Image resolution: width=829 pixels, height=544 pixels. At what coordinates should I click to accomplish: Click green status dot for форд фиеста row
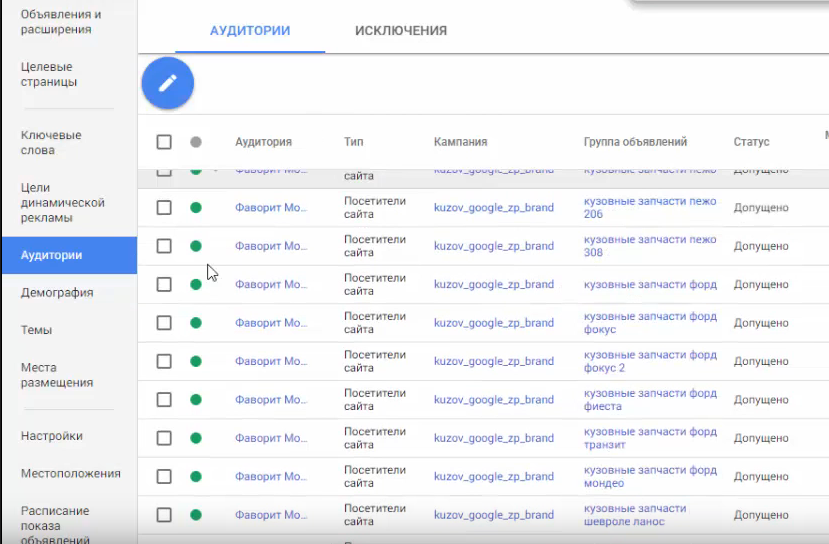(196, 400)
